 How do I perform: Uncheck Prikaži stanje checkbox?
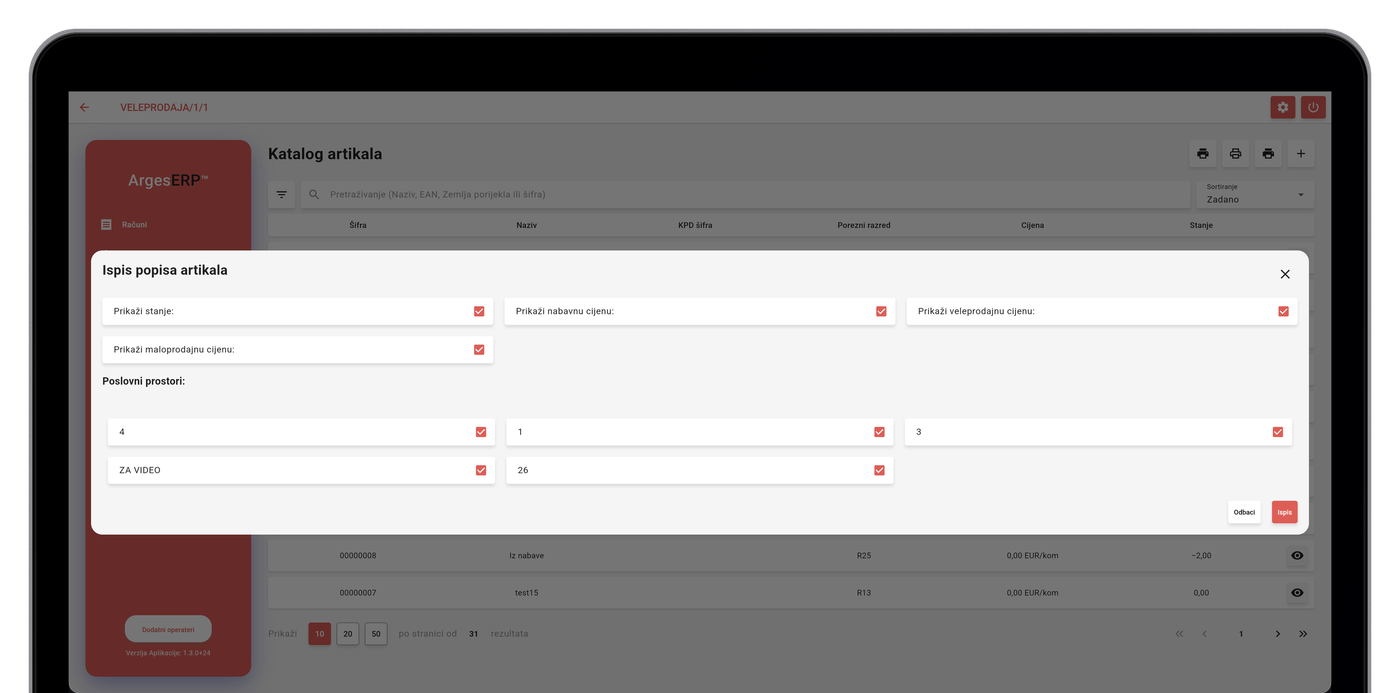click(479, 311)
